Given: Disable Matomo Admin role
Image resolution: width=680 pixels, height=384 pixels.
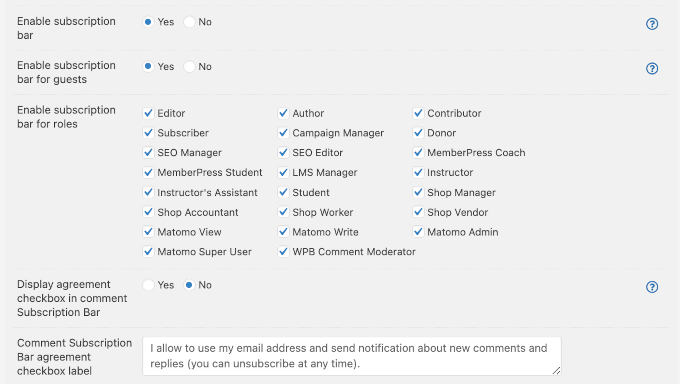Looking at the screenshot, I should click(x=418, y=232).
